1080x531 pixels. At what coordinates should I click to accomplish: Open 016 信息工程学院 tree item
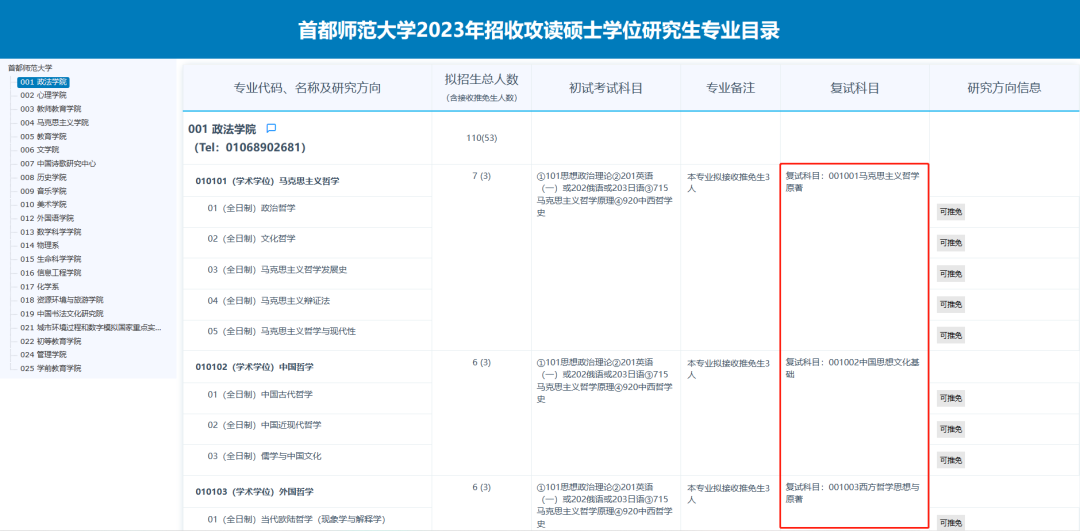coord(50,273)
